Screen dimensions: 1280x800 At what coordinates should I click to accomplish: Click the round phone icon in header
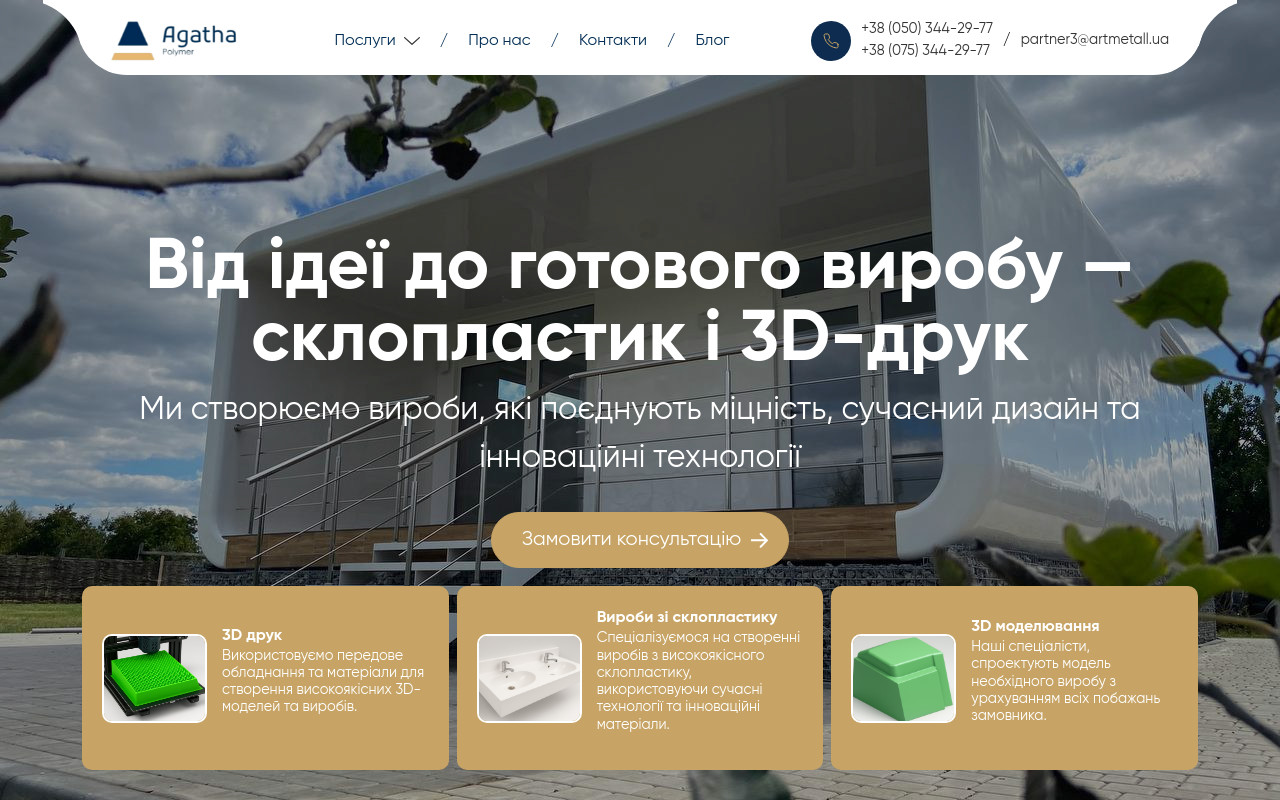831,41
